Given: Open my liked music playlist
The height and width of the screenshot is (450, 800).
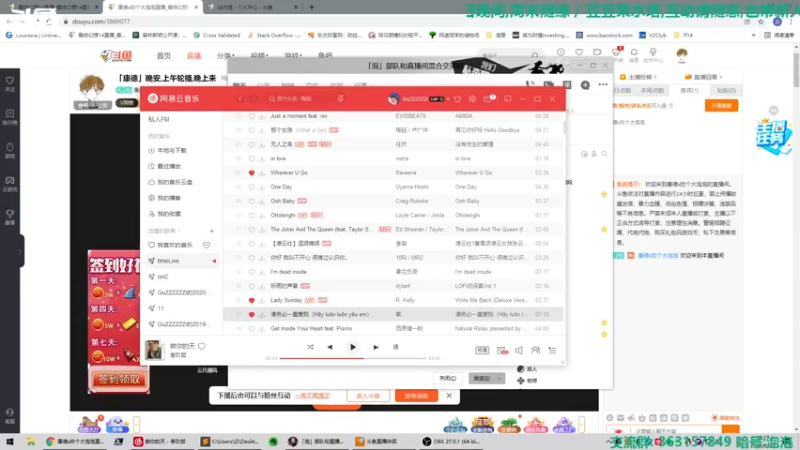Looking at the screenshot, I should point(170,245).
